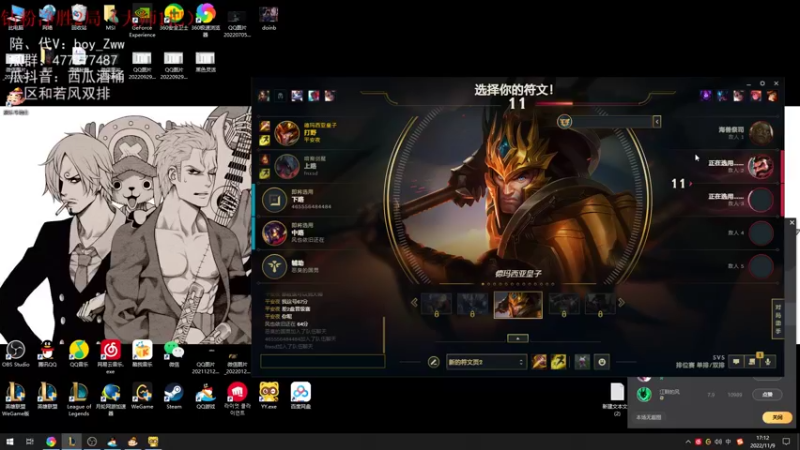Select the top lane teammate row
800x450 pixels.
(x=315, y=166)
